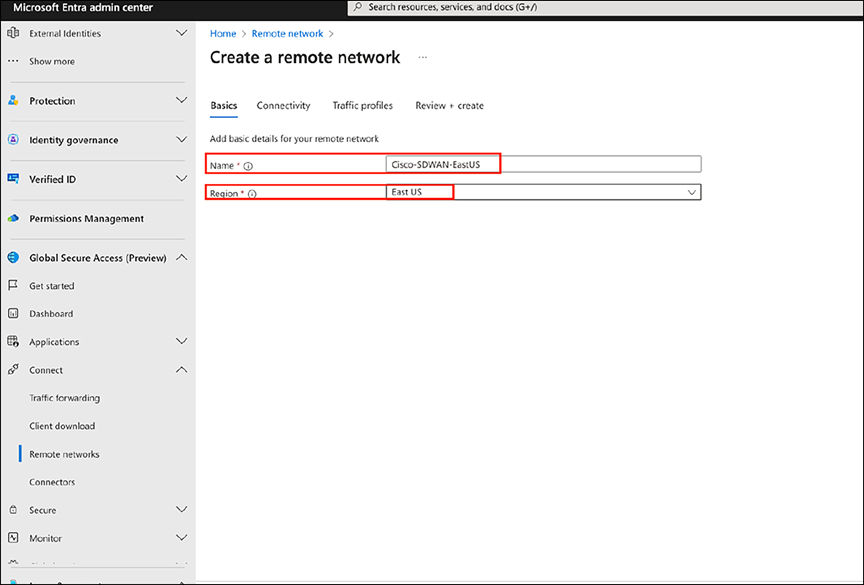The height and width of the screenshot is (585, 864).
Task: Click the Identity governance icon
Action: (14, 139)
